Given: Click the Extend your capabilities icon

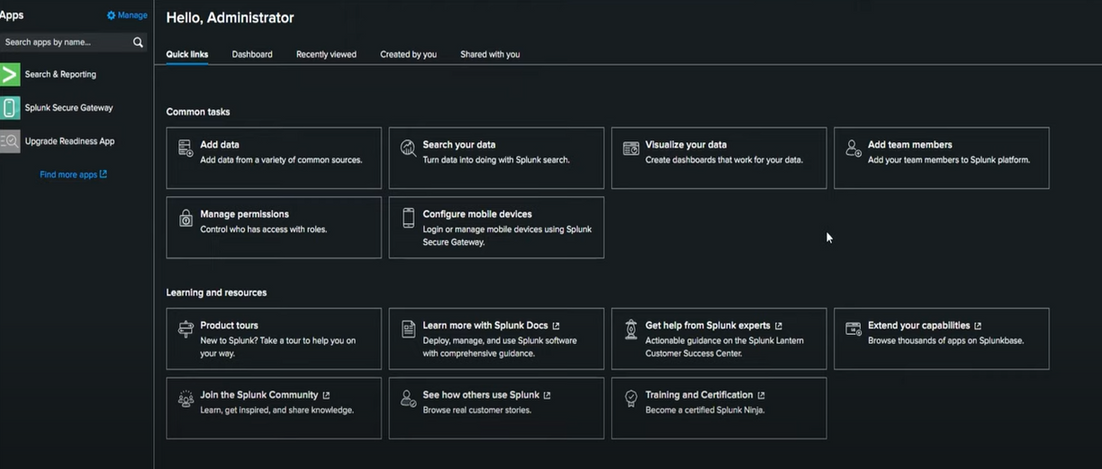Looking at the screenshot, I should pyautogui.click(x=853, y=329).
